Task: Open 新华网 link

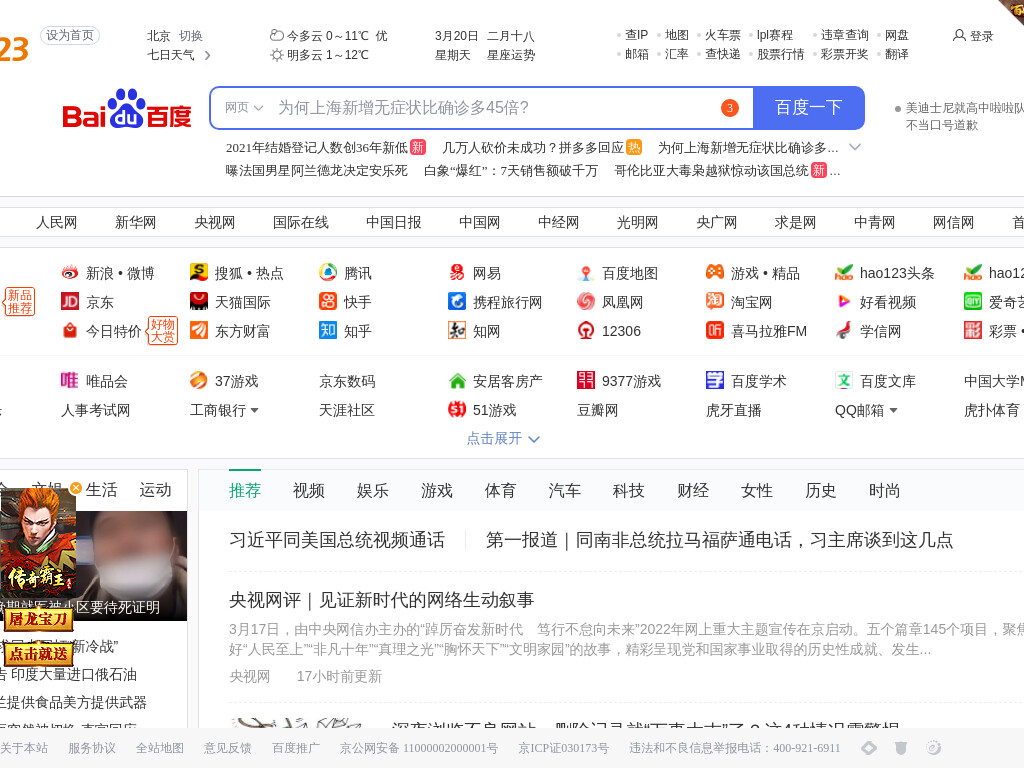Action: point(136,223)
